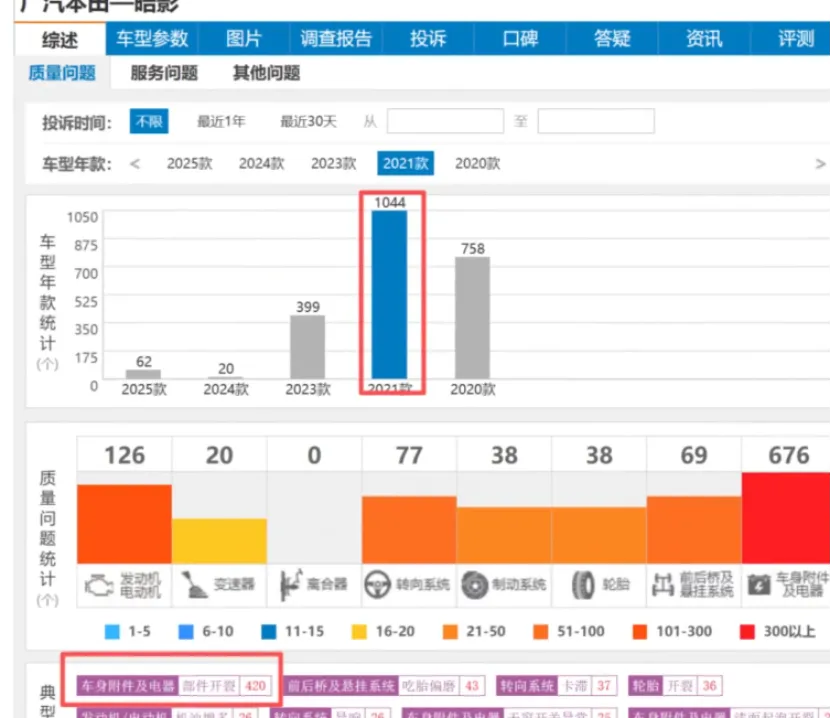Screen dimensions: 831x718
Task: Click the 300以上 red legend swatch
Action: (x=747, y=632)
